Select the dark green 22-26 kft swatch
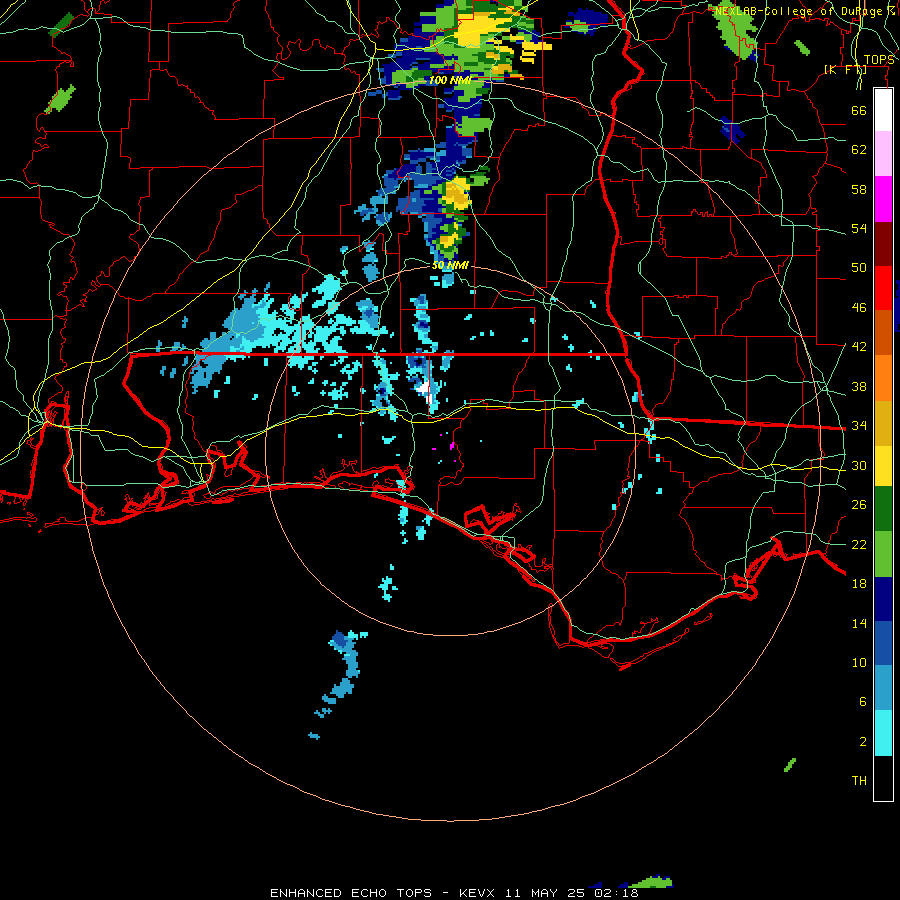The width and height of the screenshot is (900, 900). click(x=883, y=509)
